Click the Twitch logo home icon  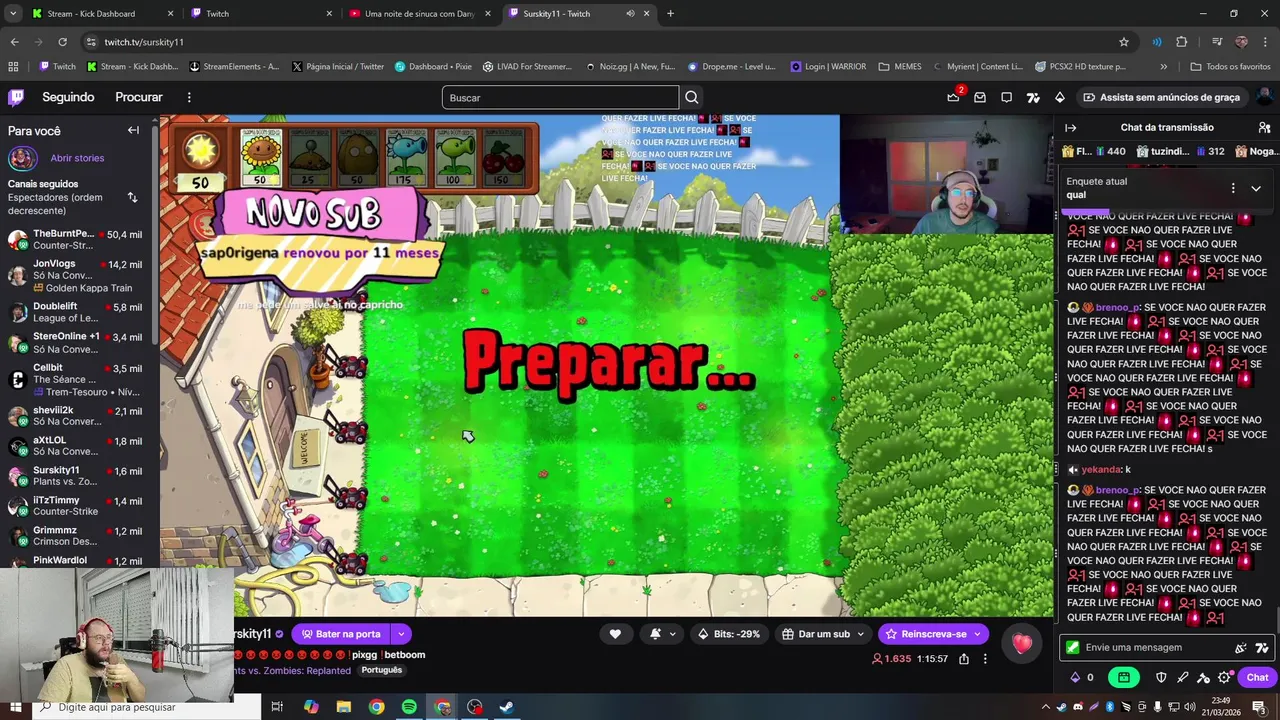[x=16, y=97]
